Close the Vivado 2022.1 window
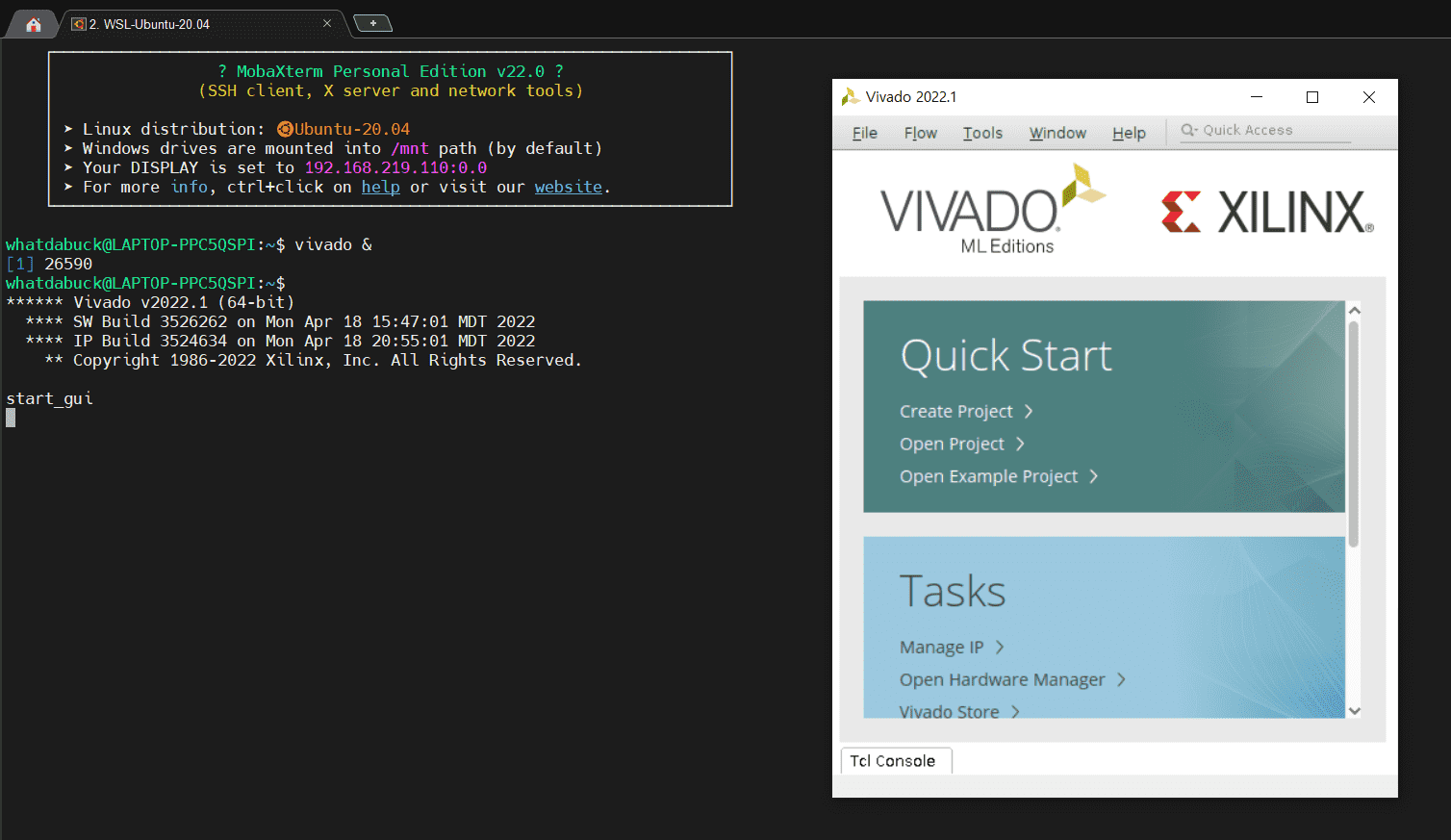 click(1369, 97)
